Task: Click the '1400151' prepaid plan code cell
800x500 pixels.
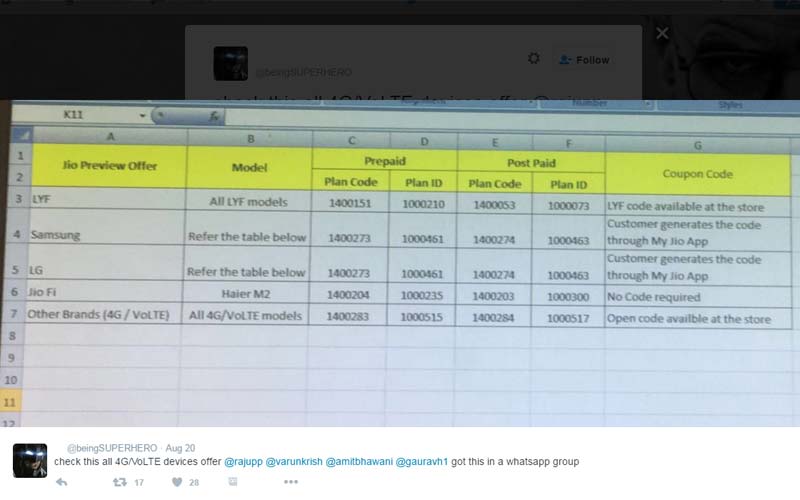Action: click(x=350, y=203)
